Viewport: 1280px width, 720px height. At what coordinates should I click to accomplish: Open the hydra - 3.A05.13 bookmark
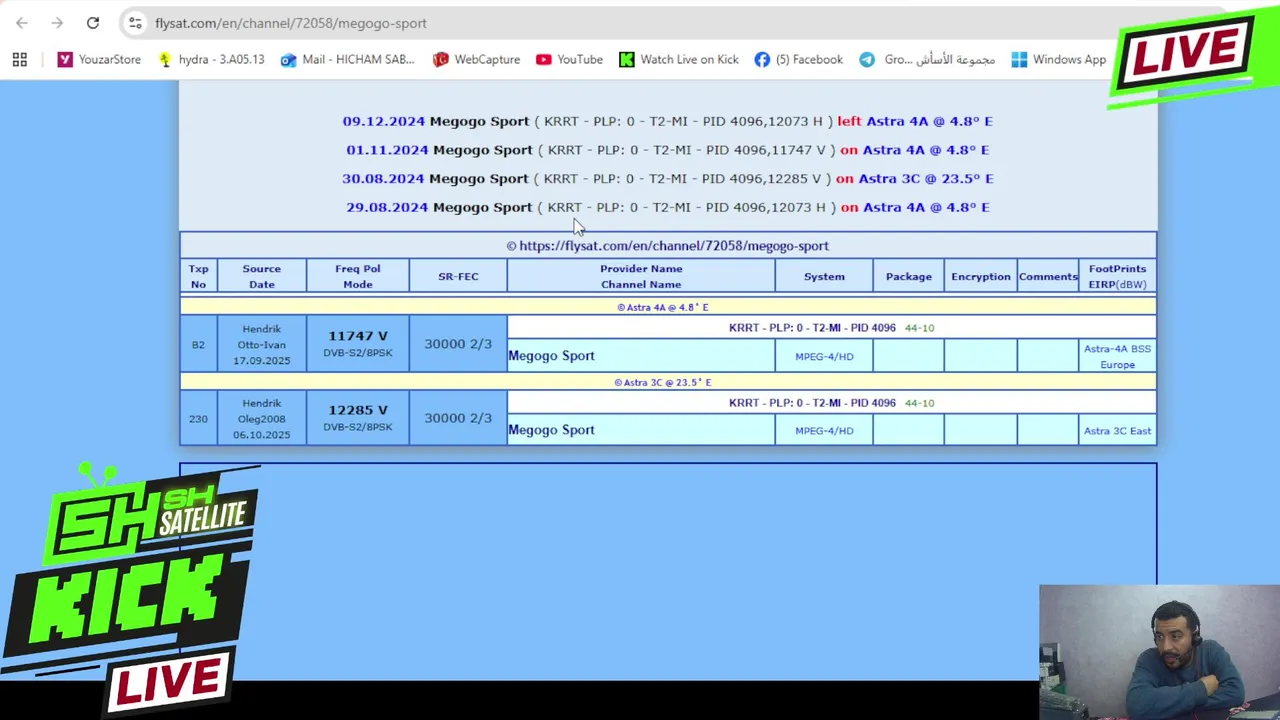click(211, 60)
